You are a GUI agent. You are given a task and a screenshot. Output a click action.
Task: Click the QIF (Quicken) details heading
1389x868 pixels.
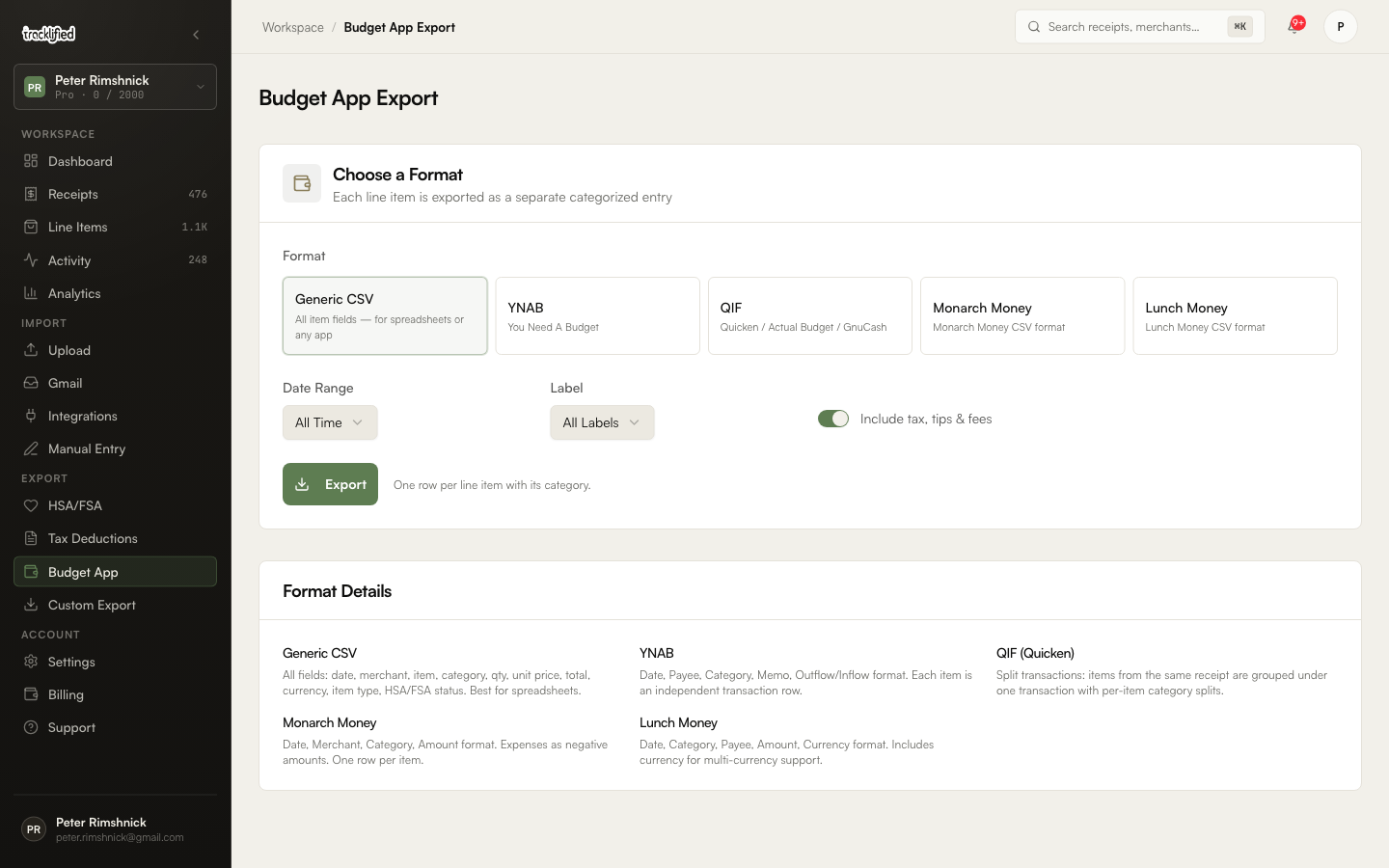[x=1035, y=653]
